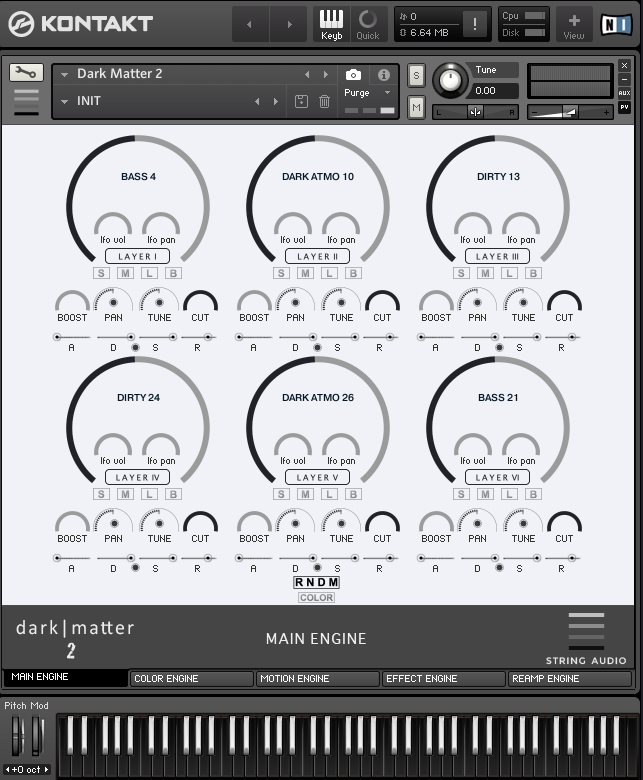Click the panic exclamation mark button
Viewport: 643px width, 780px height.
tap(475, 25)
